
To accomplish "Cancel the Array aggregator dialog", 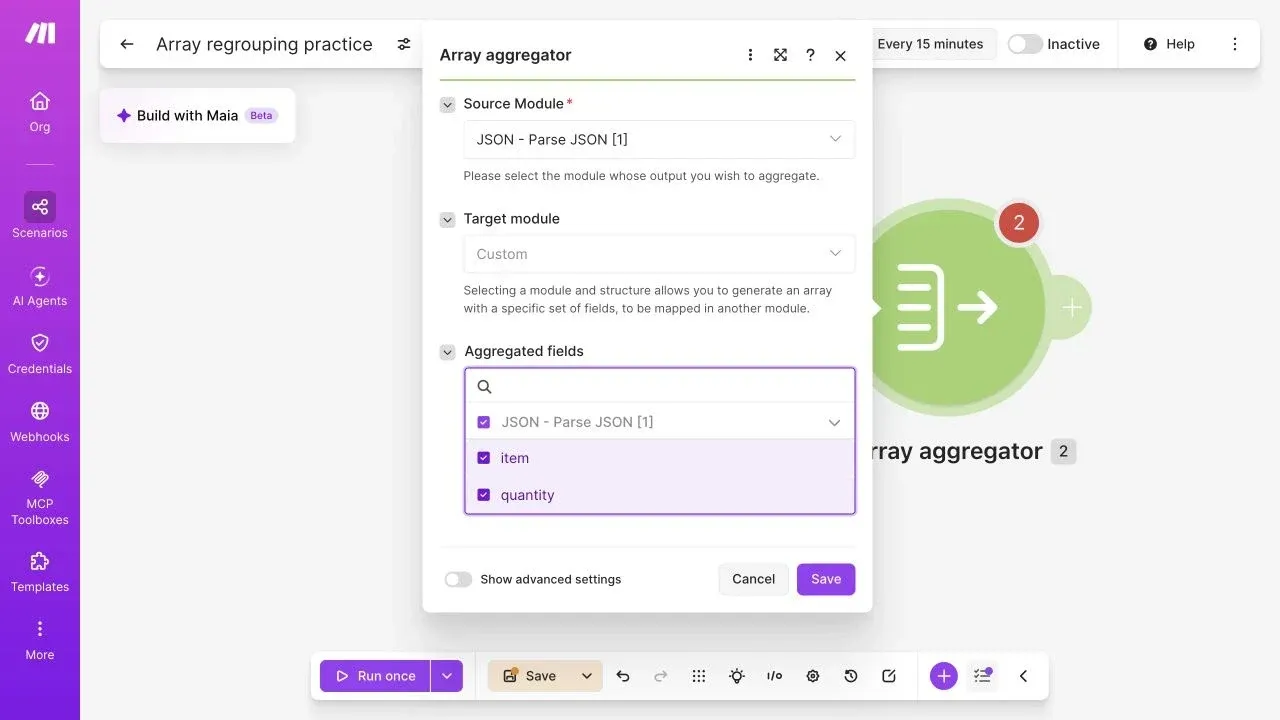I will click(x=753, y=579).
